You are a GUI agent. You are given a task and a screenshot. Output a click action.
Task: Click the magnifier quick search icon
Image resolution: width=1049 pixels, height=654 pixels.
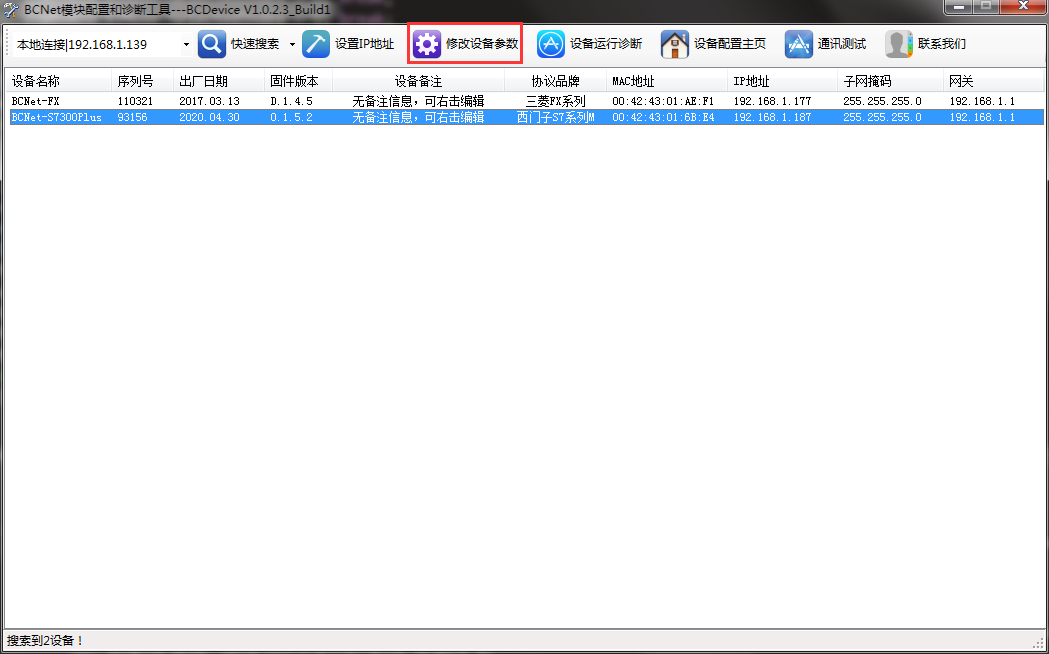click(x=212, y=44)
